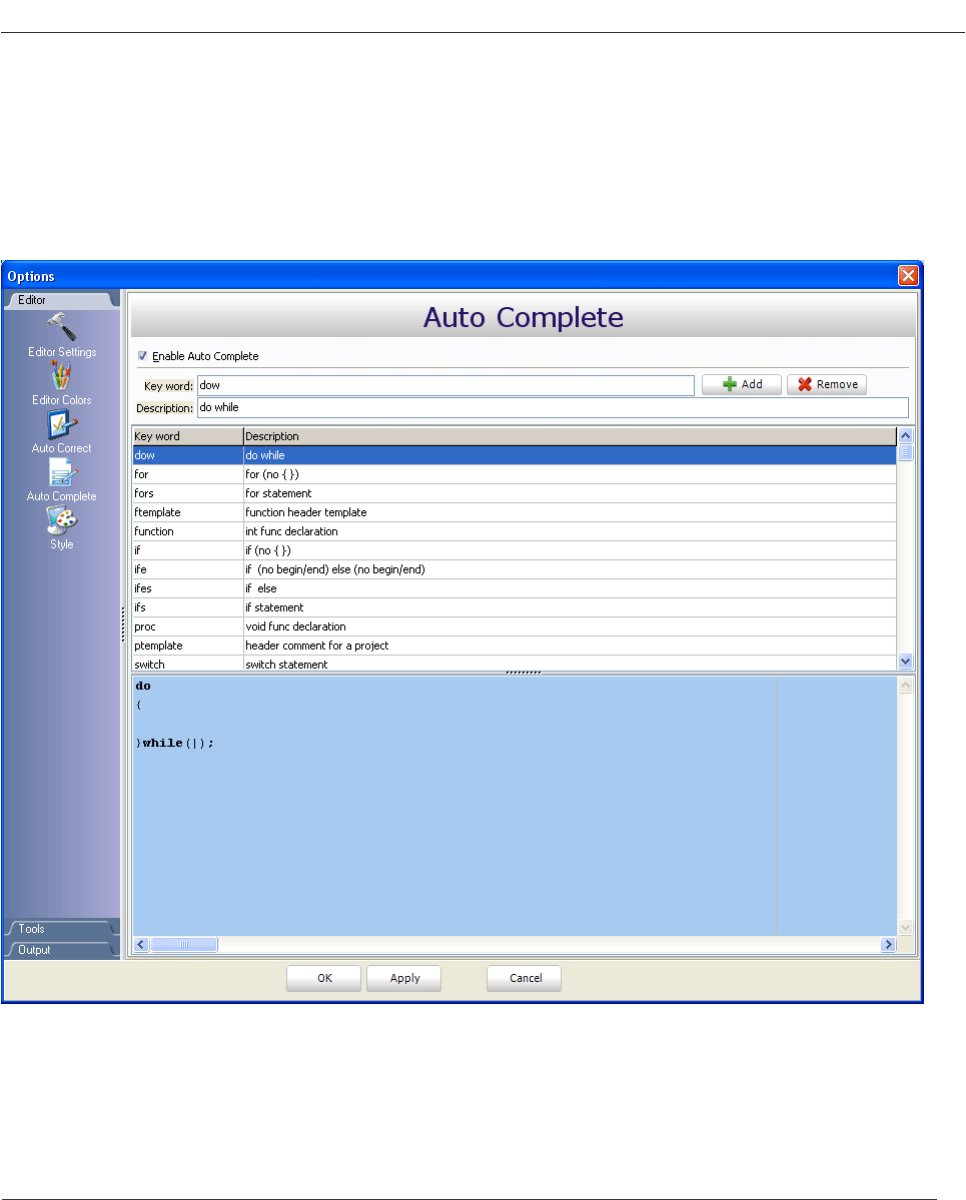Select the 'function' keyword row
Screen dimensions: 966x1200
[x=514, y=531]
